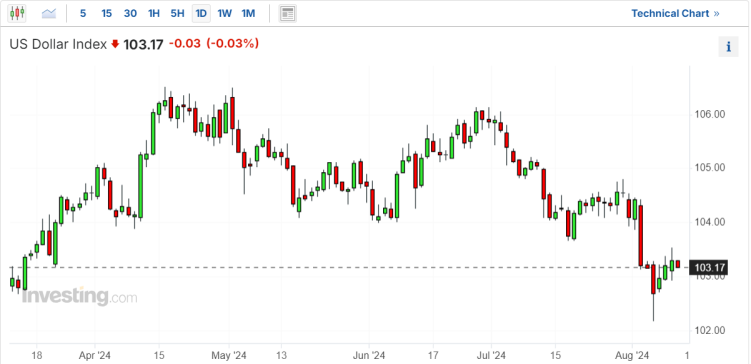This screenshot has height=364, width=751.
Task: Select the 15 minute interval
Action: (106, 13)
